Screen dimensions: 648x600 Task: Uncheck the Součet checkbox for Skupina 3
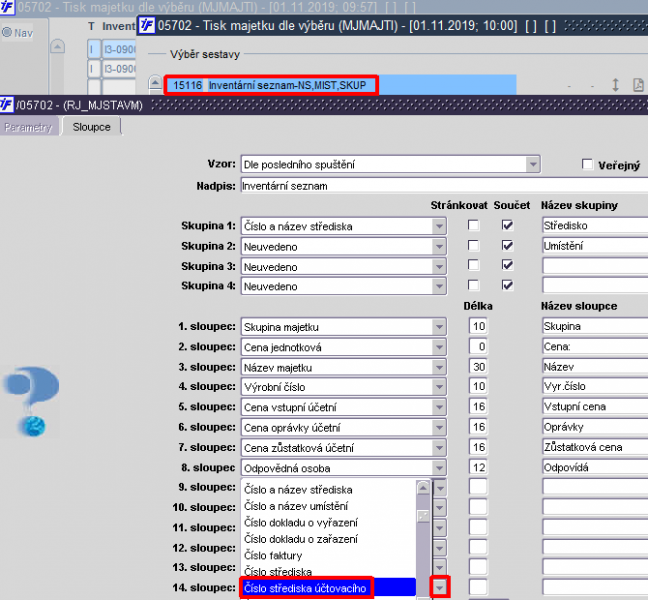point(507,265)
